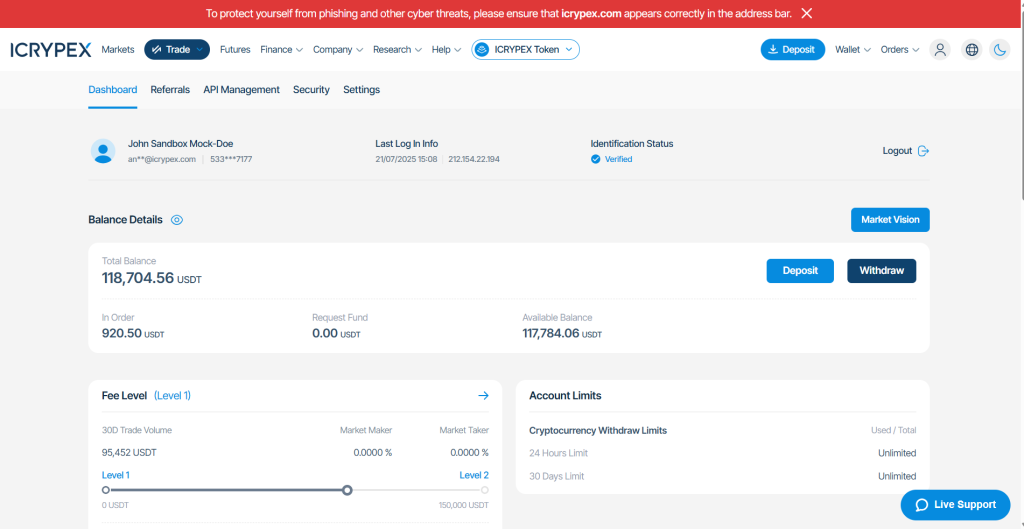Click the Withdraw button
This screenshot has width=1024, height=529.
(x=882, y=270)
